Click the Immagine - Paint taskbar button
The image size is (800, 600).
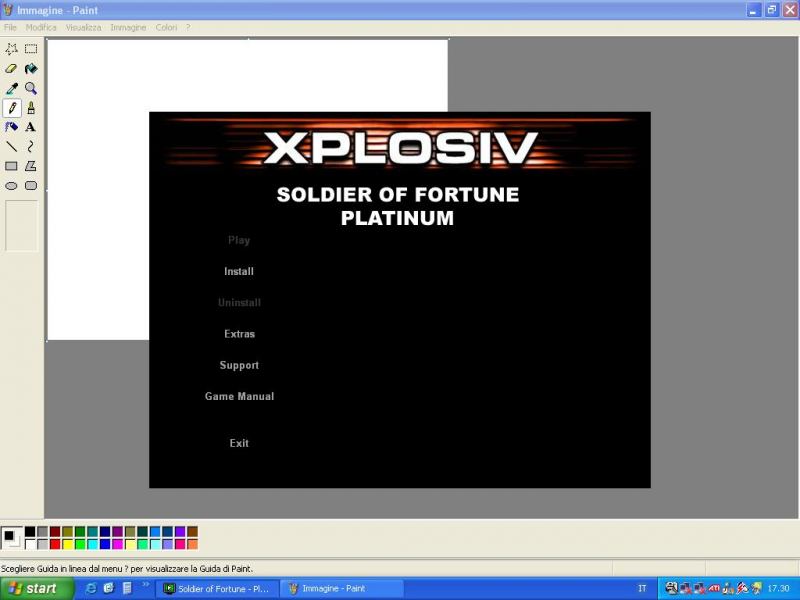[x=342, y=588]
